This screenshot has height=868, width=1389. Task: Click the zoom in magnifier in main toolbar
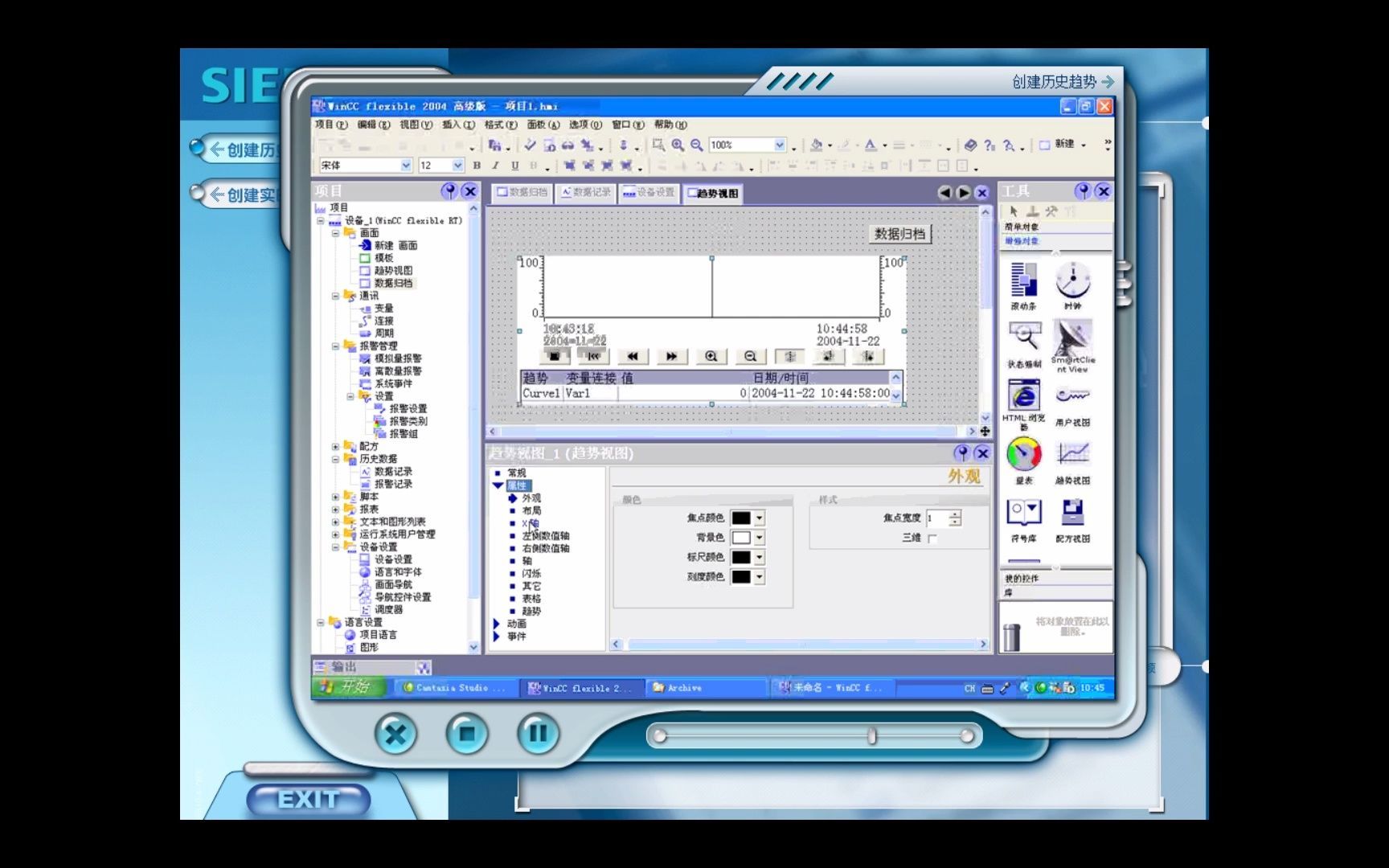[678, 145]
